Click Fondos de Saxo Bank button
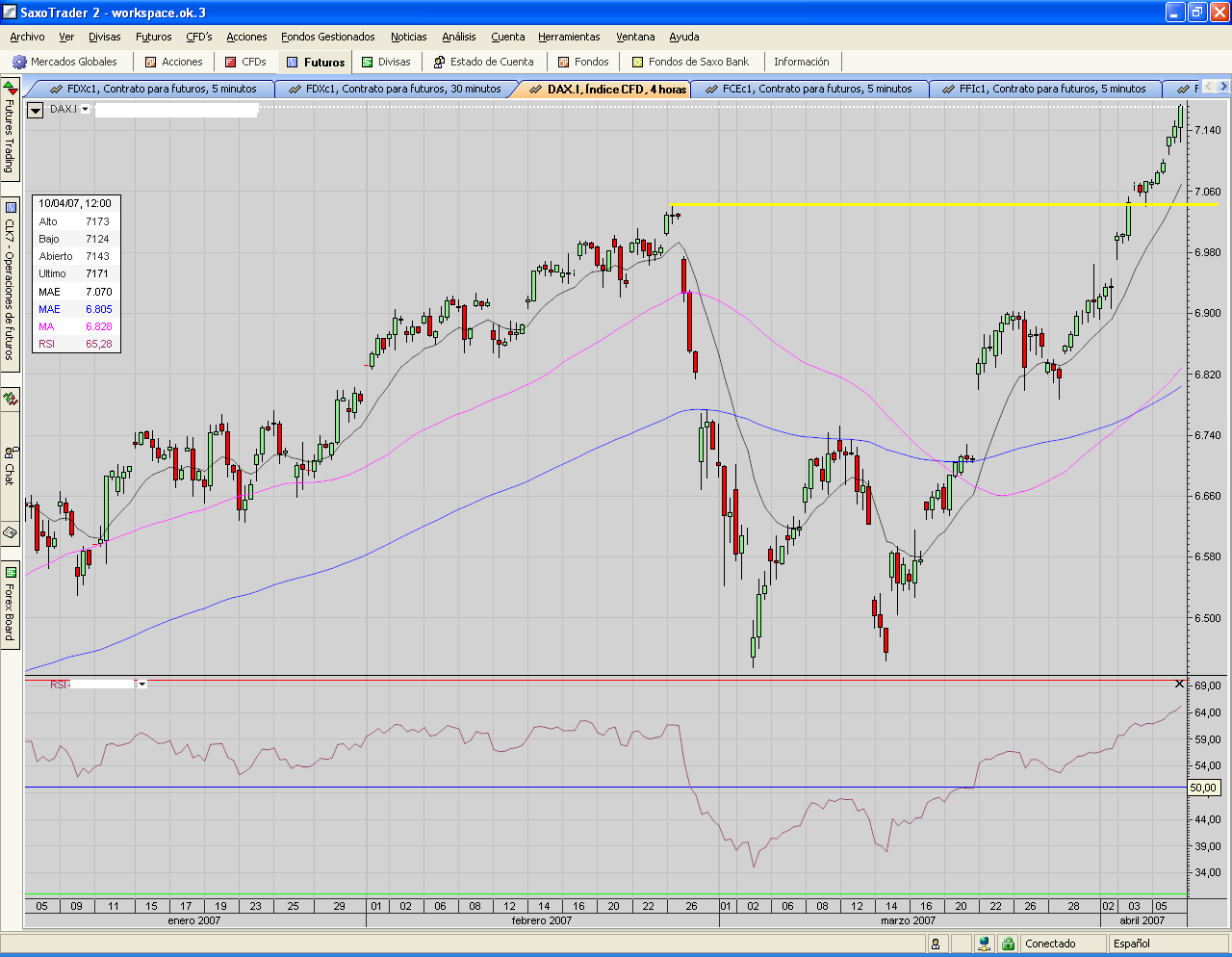 pyautogui.click(x=690, y=62)
